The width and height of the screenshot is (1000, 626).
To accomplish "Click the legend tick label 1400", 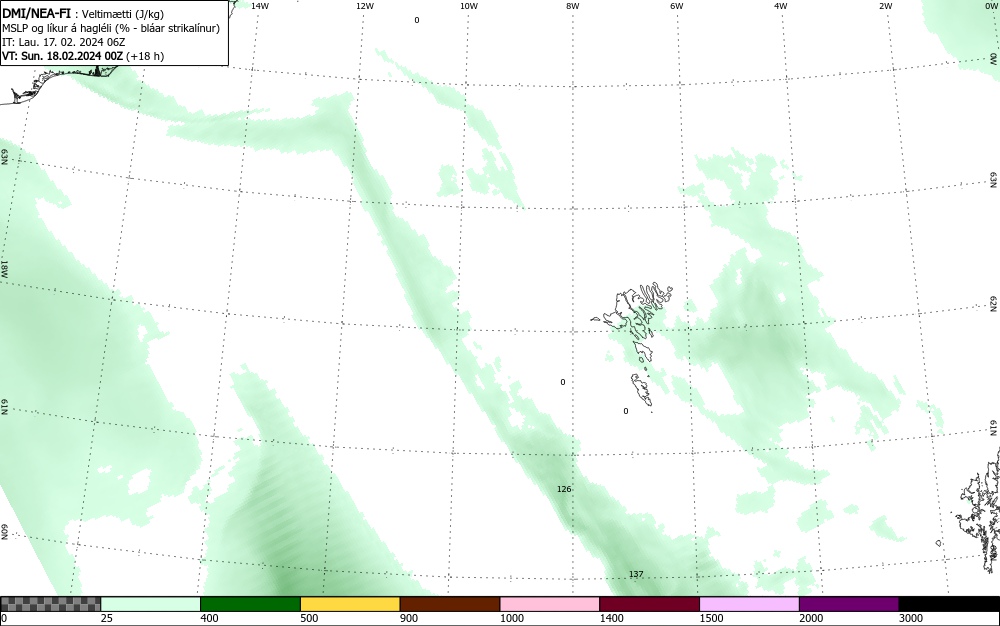I will point(611,618).
